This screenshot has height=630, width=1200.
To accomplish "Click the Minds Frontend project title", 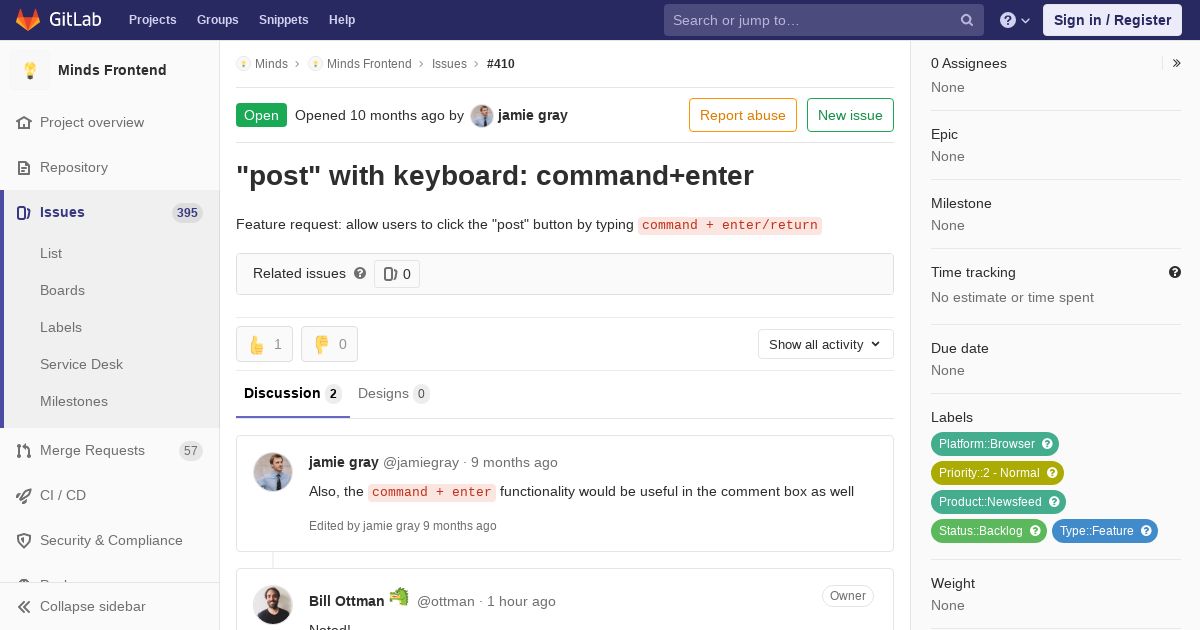I will (x=112, y=70).
